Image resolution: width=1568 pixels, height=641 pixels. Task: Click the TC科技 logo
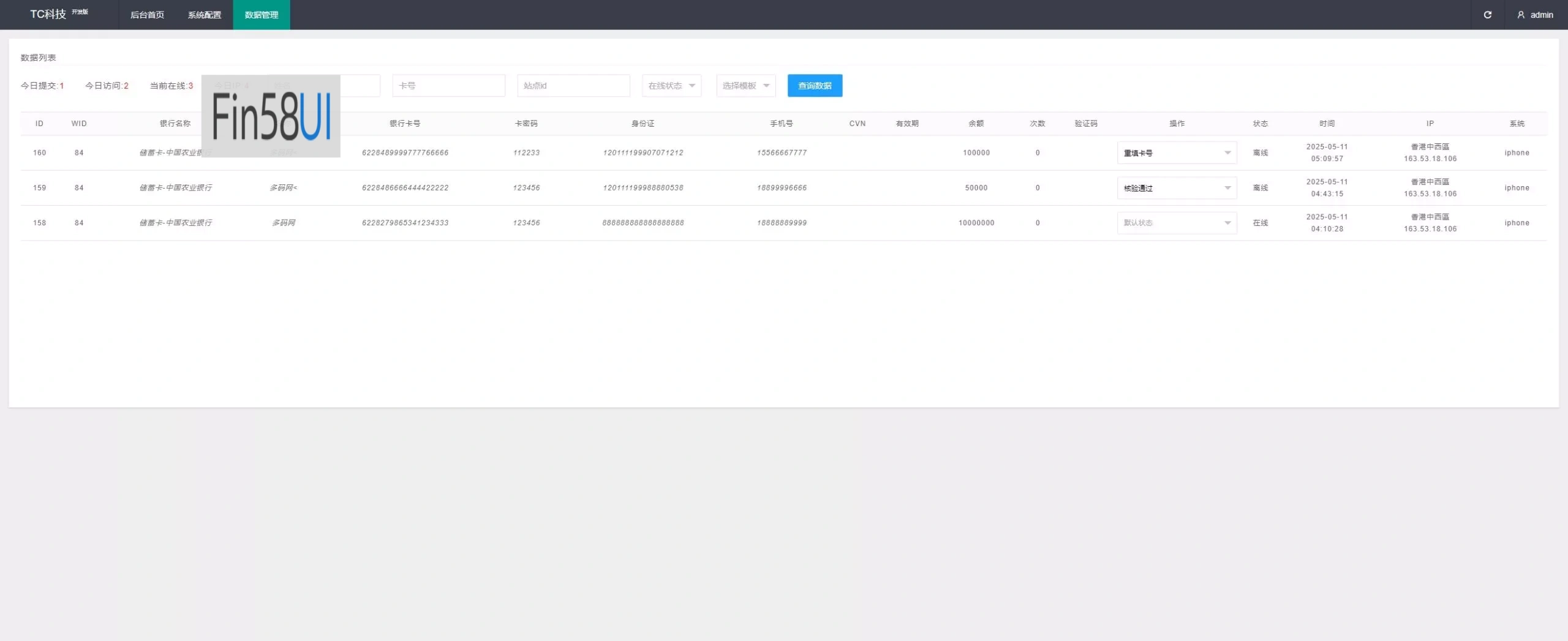48,14
